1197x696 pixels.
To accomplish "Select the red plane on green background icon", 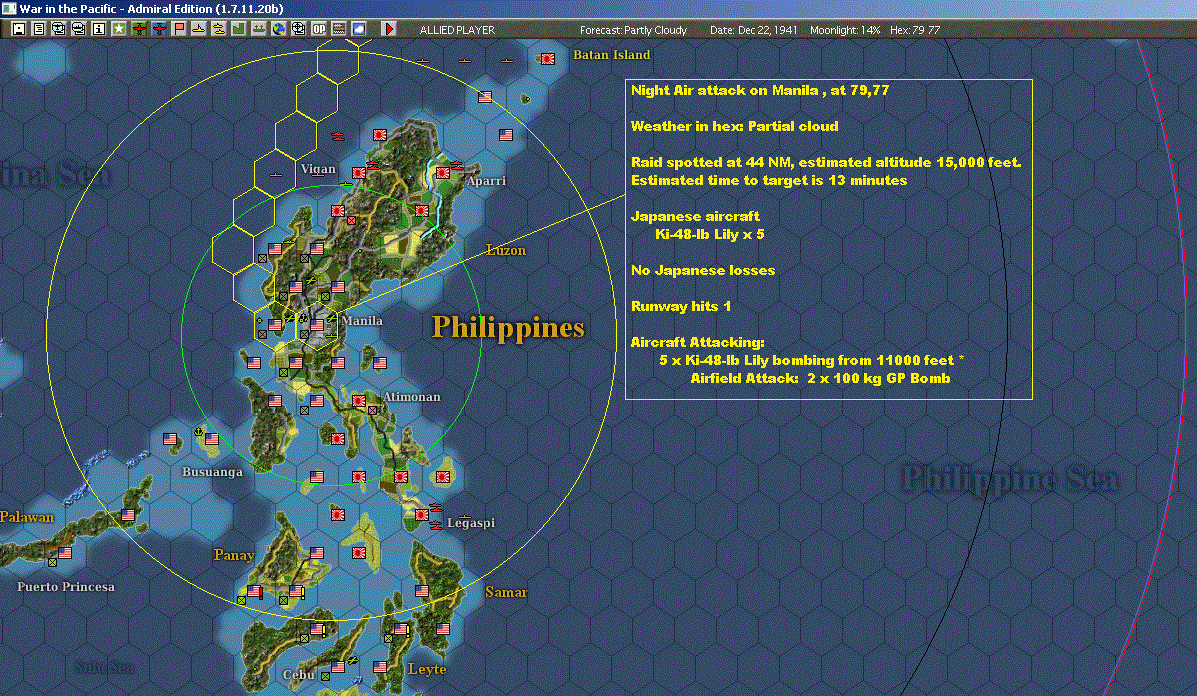I will pyautogui.click(x=139, y=29).
